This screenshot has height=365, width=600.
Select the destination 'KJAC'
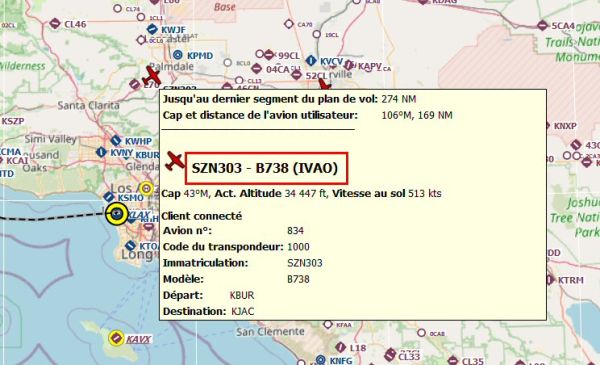(243, 311)
